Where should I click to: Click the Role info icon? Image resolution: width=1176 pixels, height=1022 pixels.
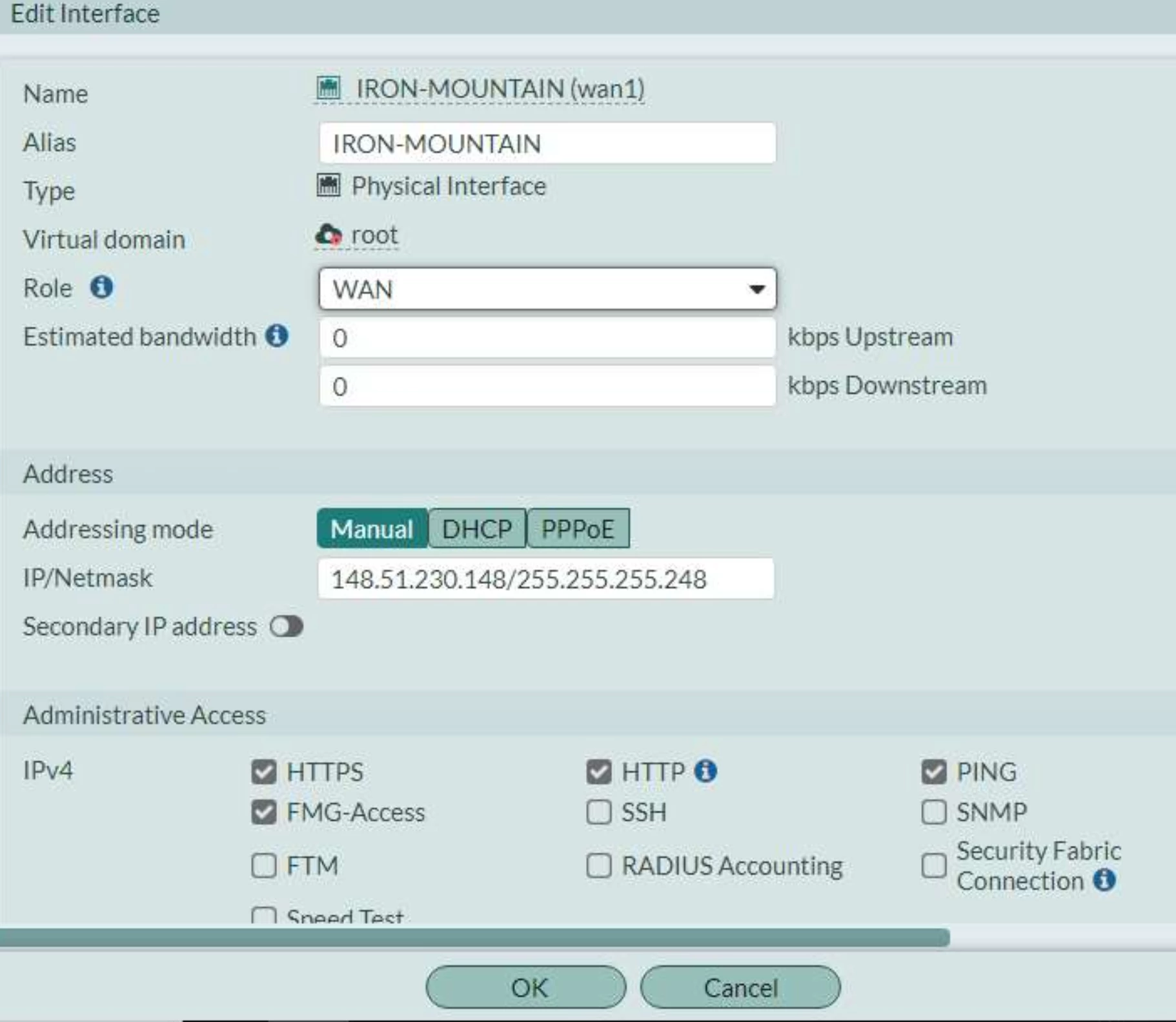tap(101, 286)
